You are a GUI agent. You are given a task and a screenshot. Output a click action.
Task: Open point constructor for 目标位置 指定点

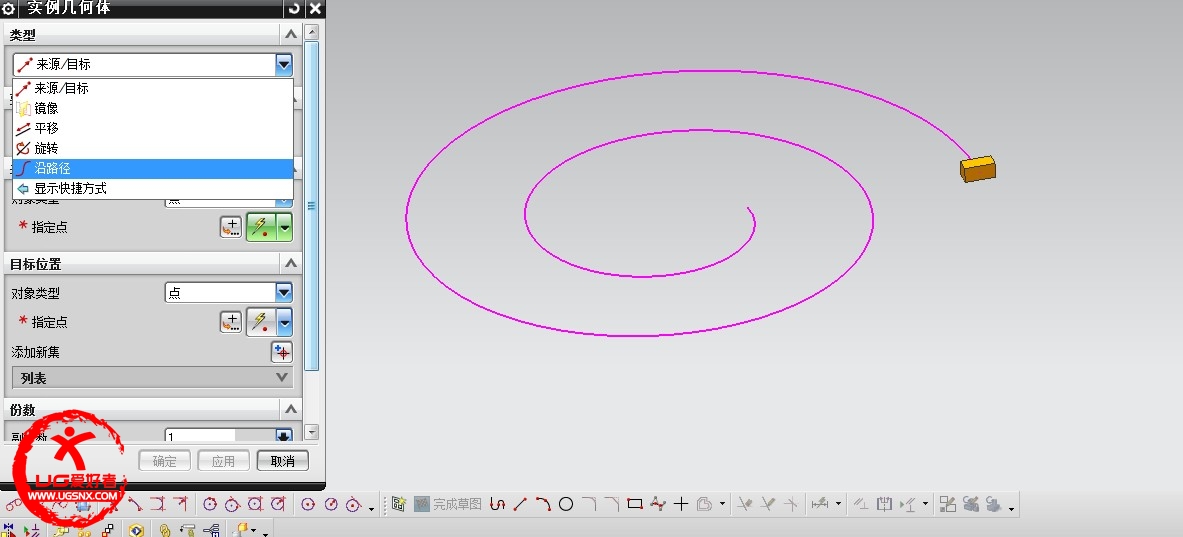231,323
